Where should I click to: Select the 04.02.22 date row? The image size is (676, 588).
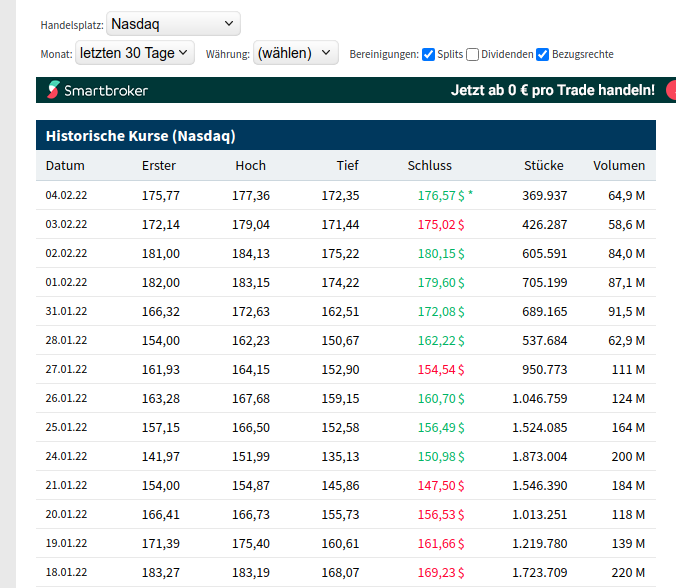pos(66,195)
